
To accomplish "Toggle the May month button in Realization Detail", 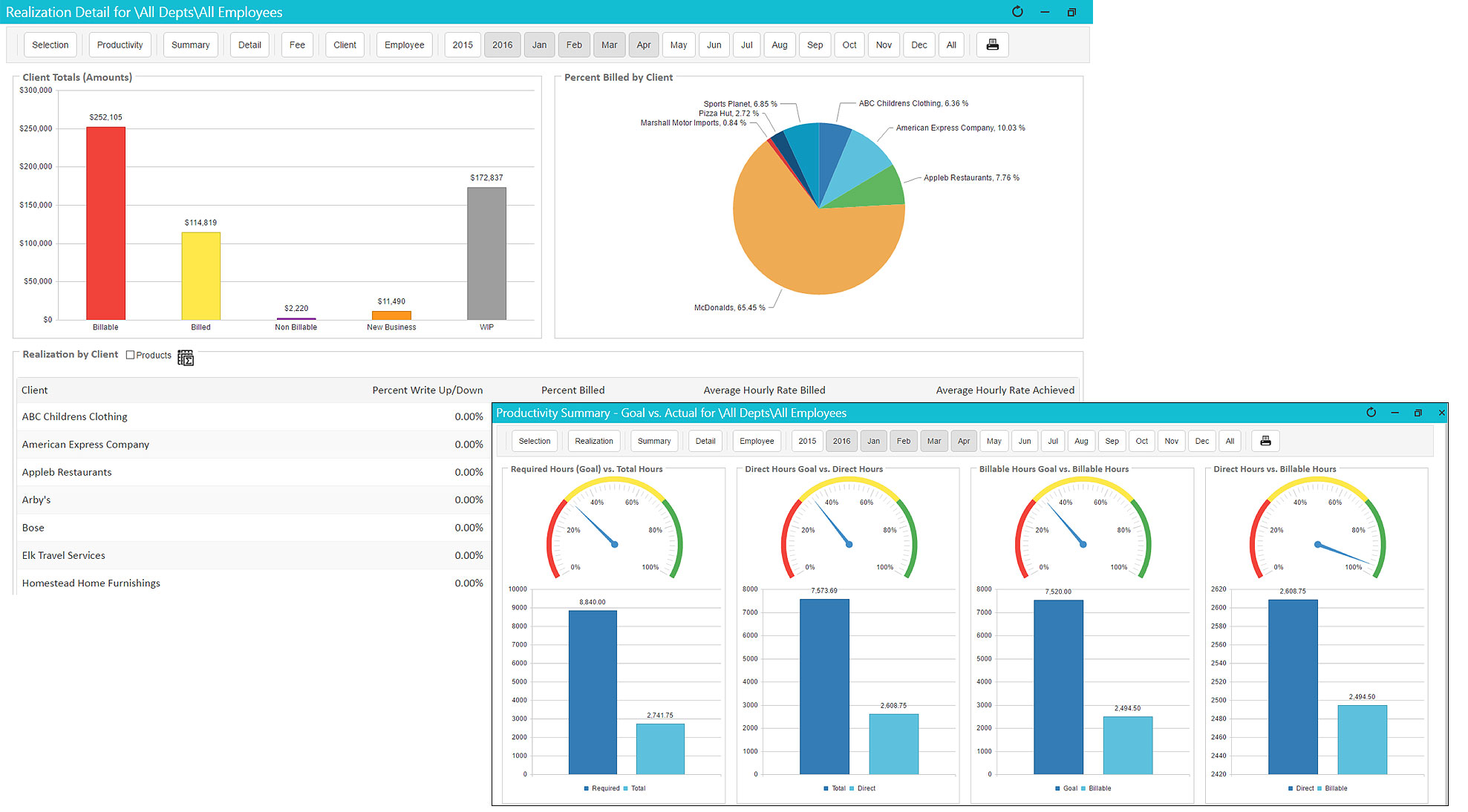I will click(x=678, y=45).
